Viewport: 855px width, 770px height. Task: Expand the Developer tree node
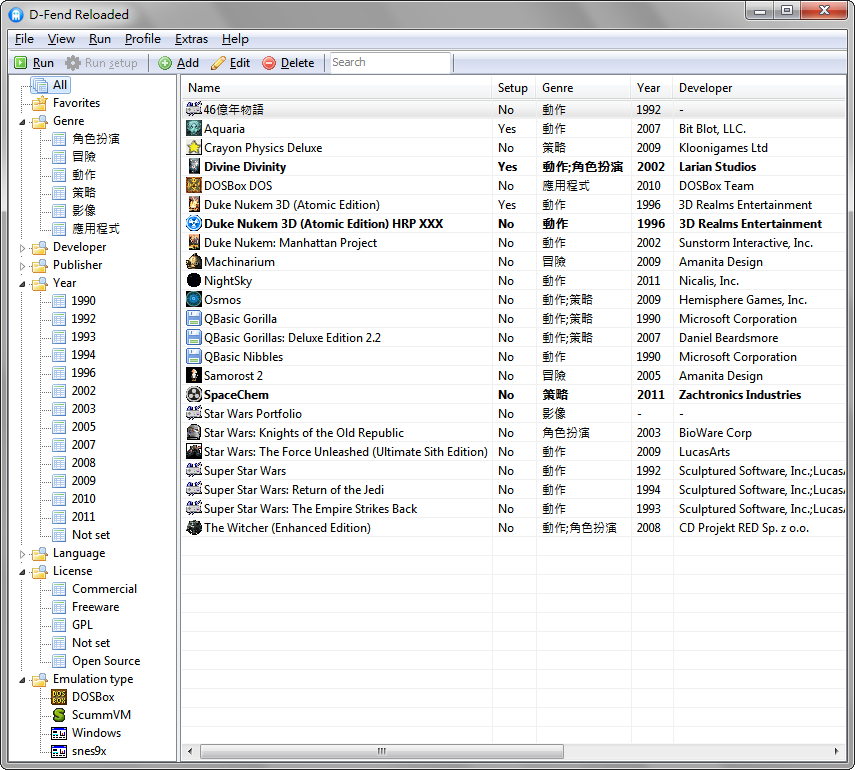(x=22, y=248)
